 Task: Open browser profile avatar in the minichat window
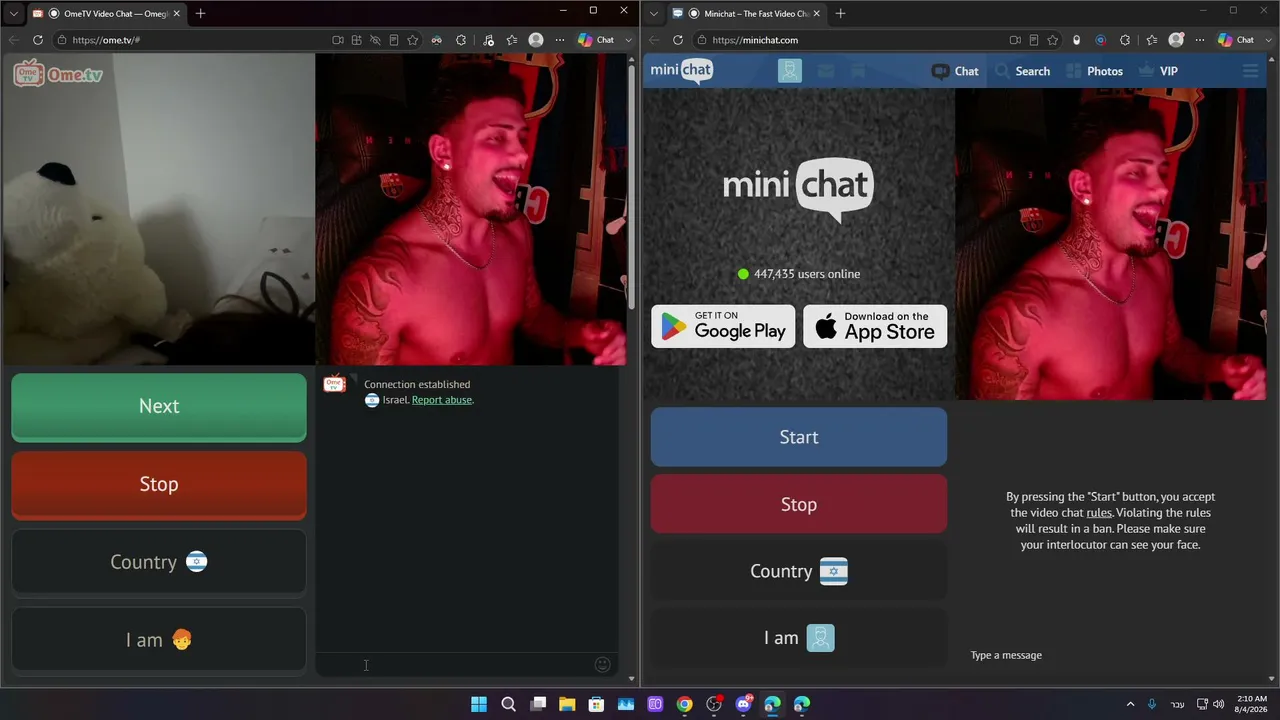(1176, 40)
